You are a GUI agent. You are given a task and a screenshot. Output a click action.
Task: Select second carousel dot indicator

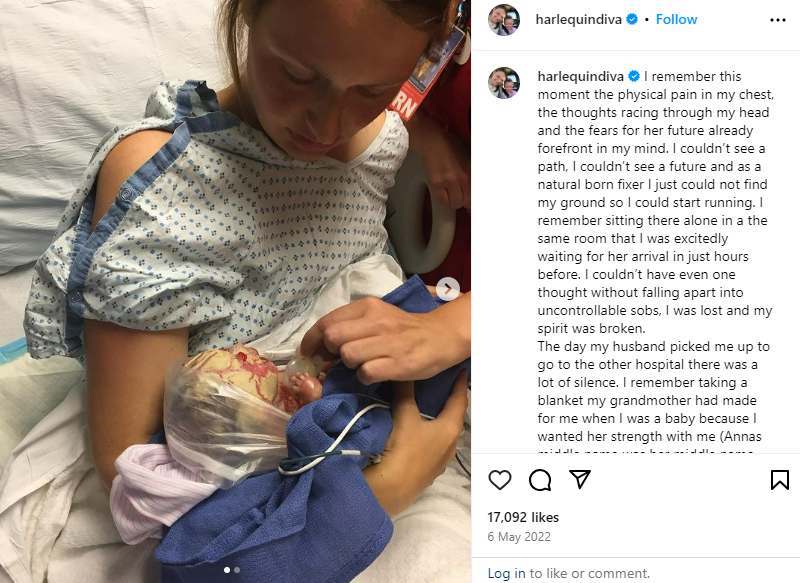coord(237,570)
